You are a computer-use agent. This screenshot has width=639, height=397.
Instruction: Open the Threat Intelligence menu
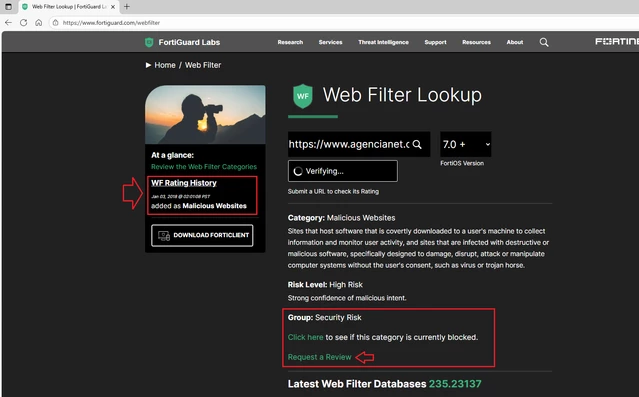[x=383, y=42]
